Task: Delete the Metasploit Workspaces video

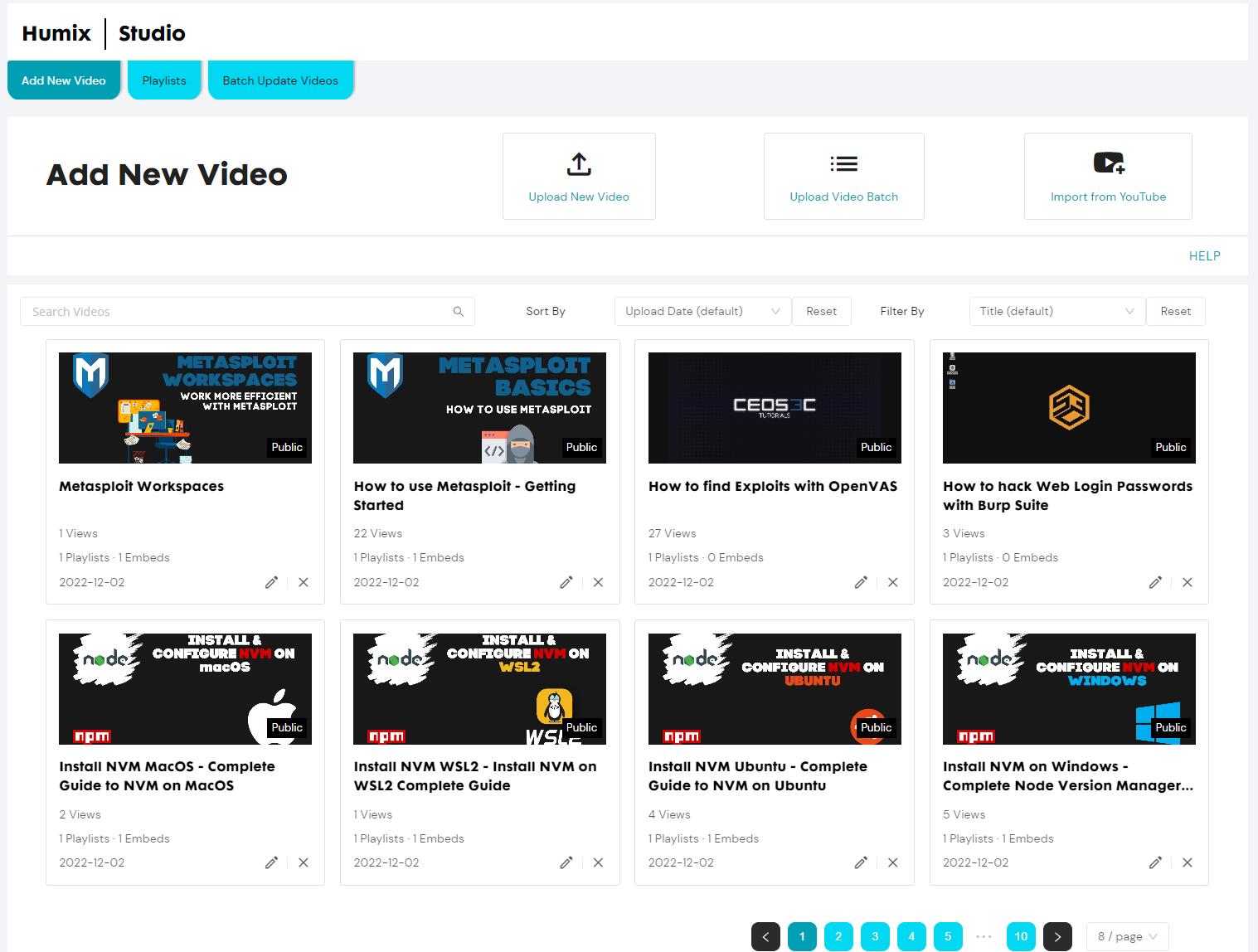Action: [x=304, y=582]
